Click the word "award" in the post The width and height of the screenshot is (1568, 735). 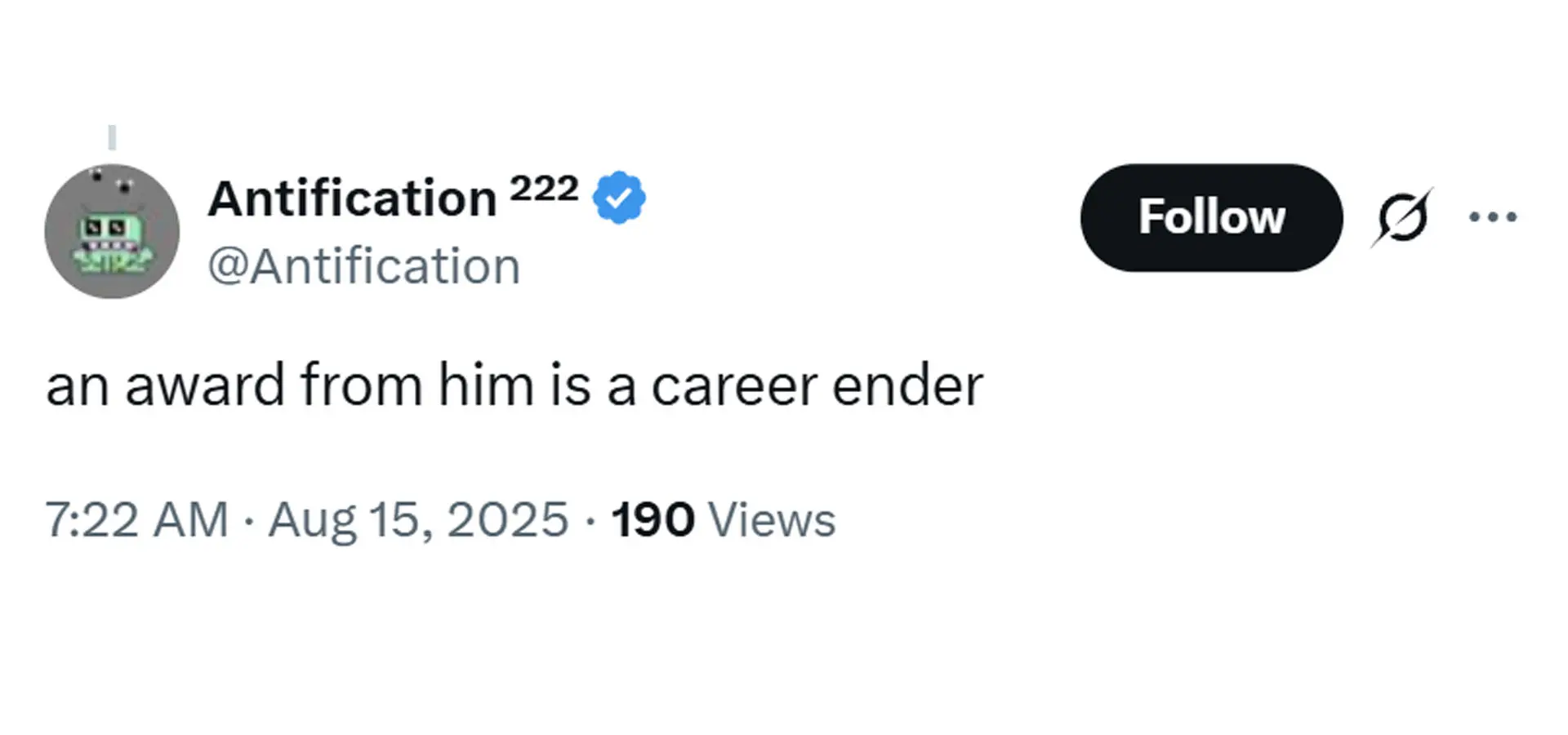[x=205, y=385]
